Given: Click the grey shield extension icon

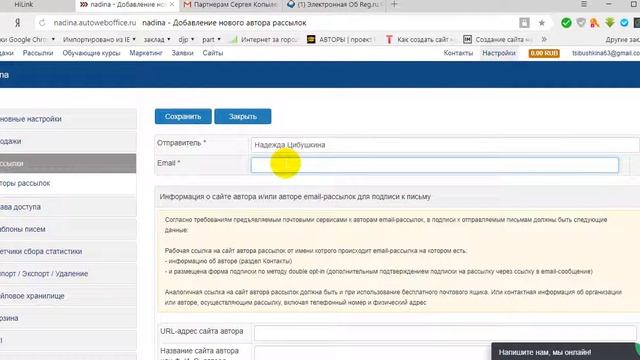Looking at the screenshot, I should point(581,23).
